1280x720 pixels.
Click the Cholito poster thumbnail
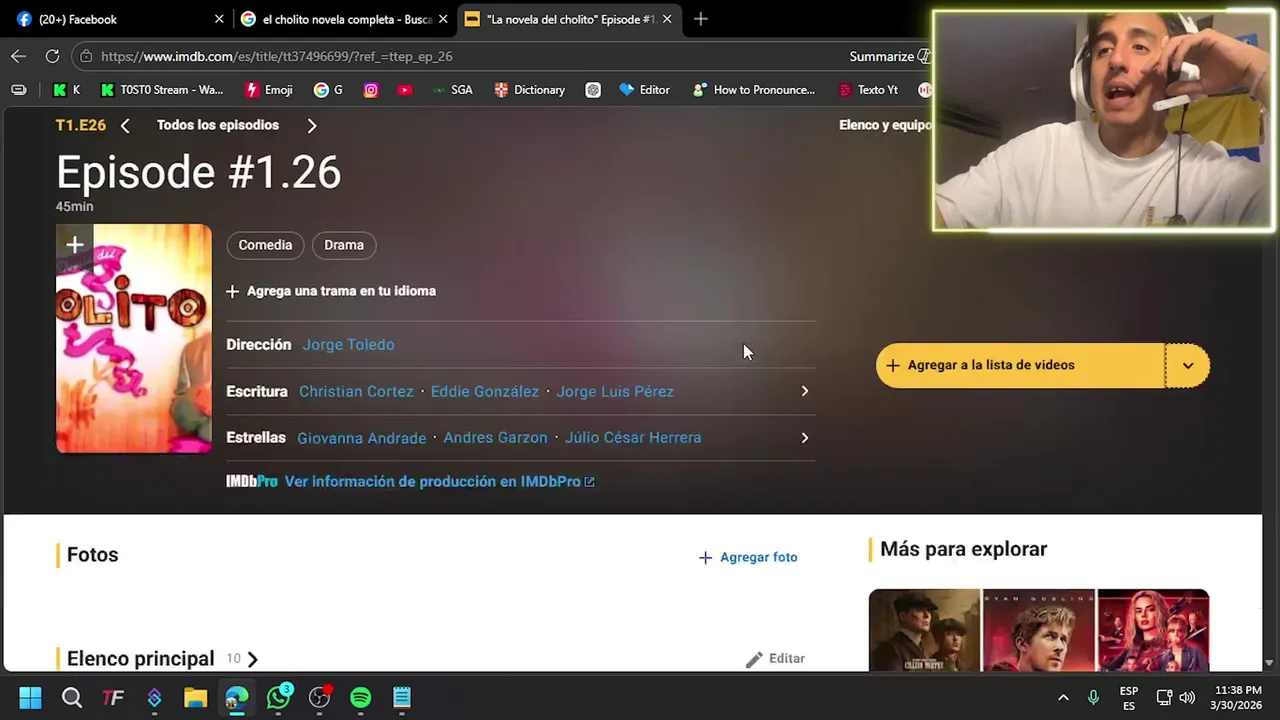coord(134,339)
